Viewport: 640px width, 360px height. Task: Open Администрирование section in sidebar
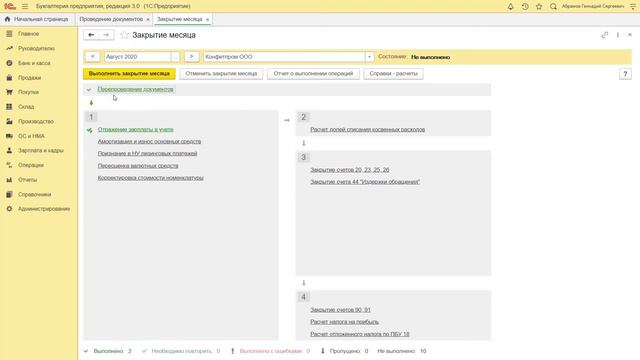(44, 209)
